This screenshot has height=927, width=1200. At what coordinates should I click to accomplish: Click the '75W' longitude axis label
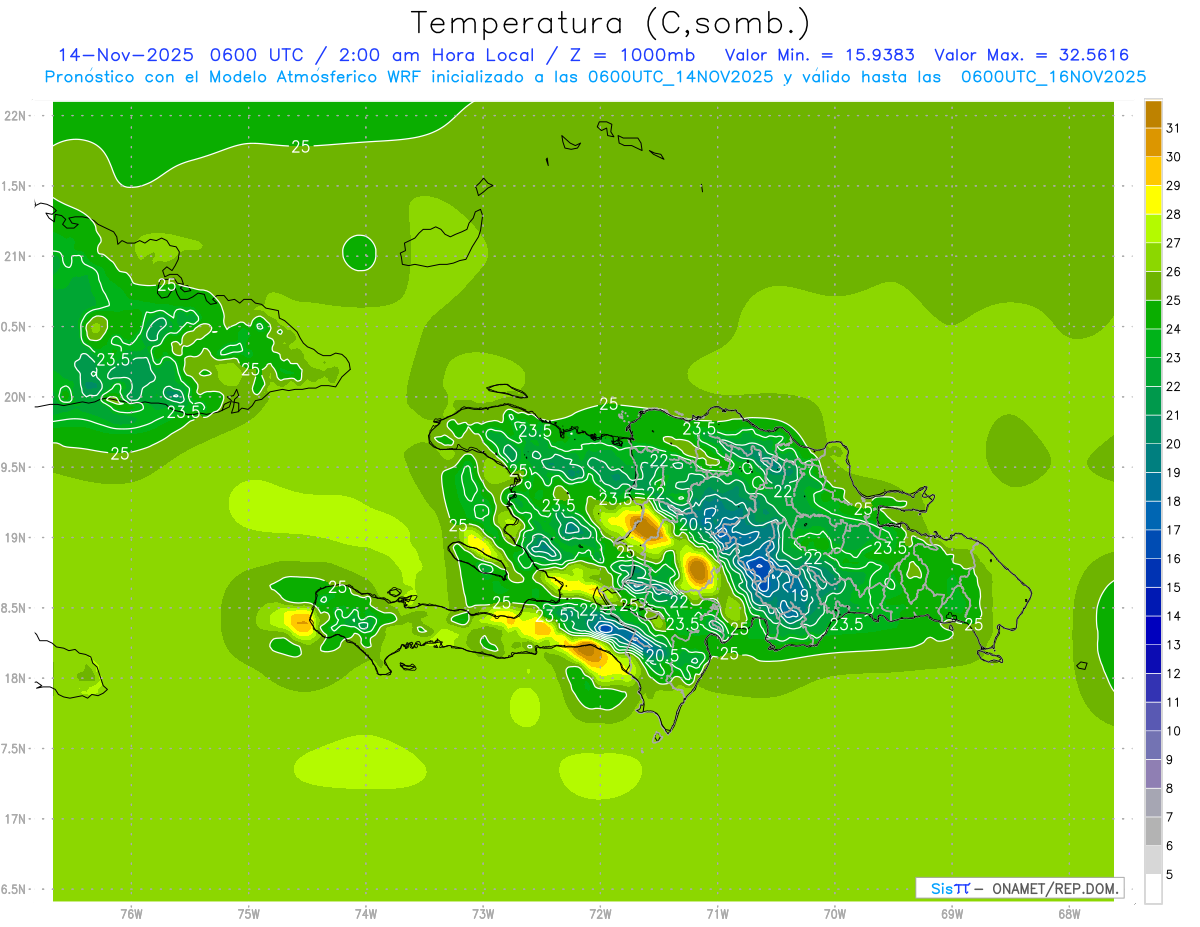coord(249,914)
